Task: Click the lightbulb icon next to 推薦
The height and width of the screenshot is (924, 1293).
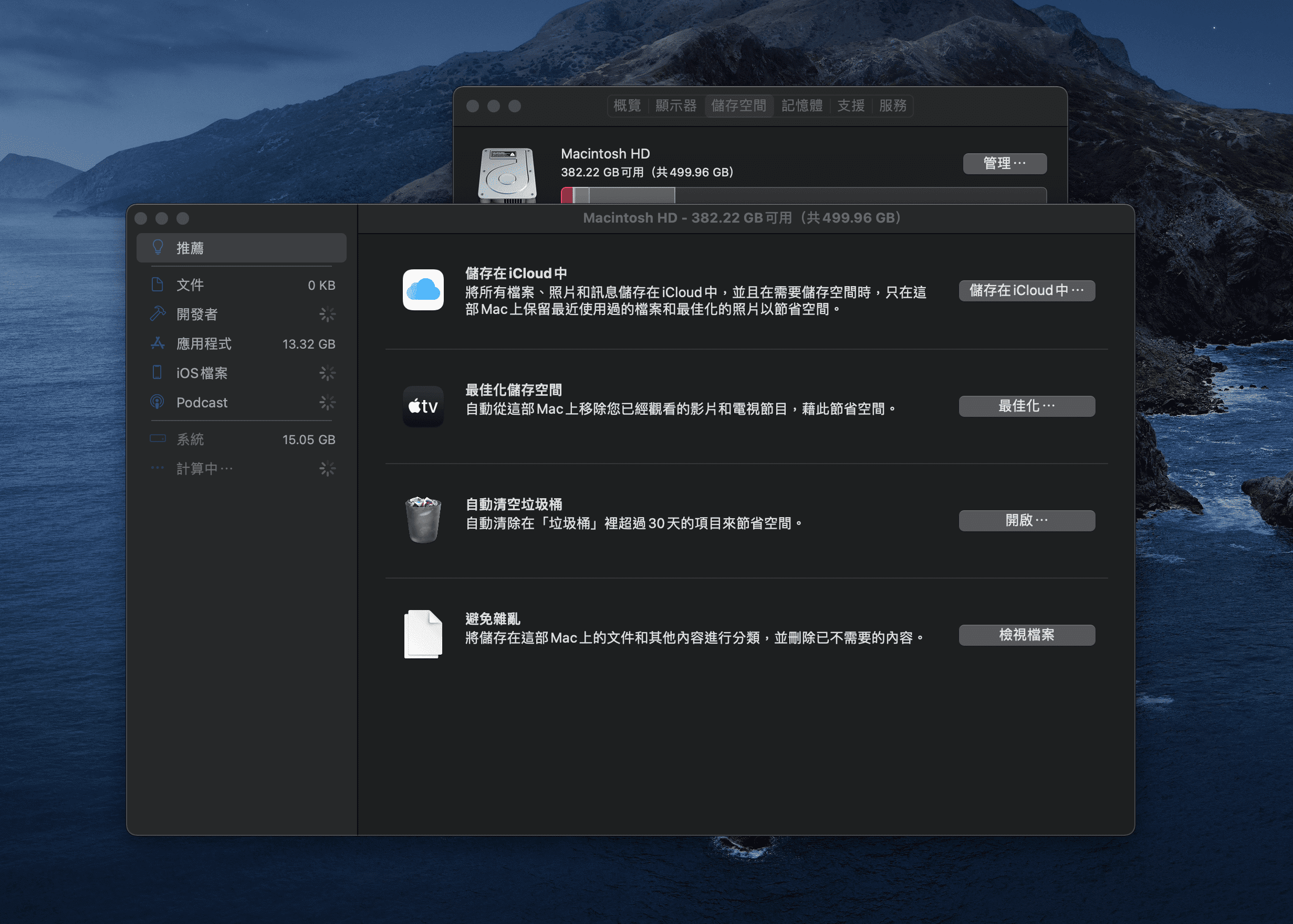Action: pos(158,247)
